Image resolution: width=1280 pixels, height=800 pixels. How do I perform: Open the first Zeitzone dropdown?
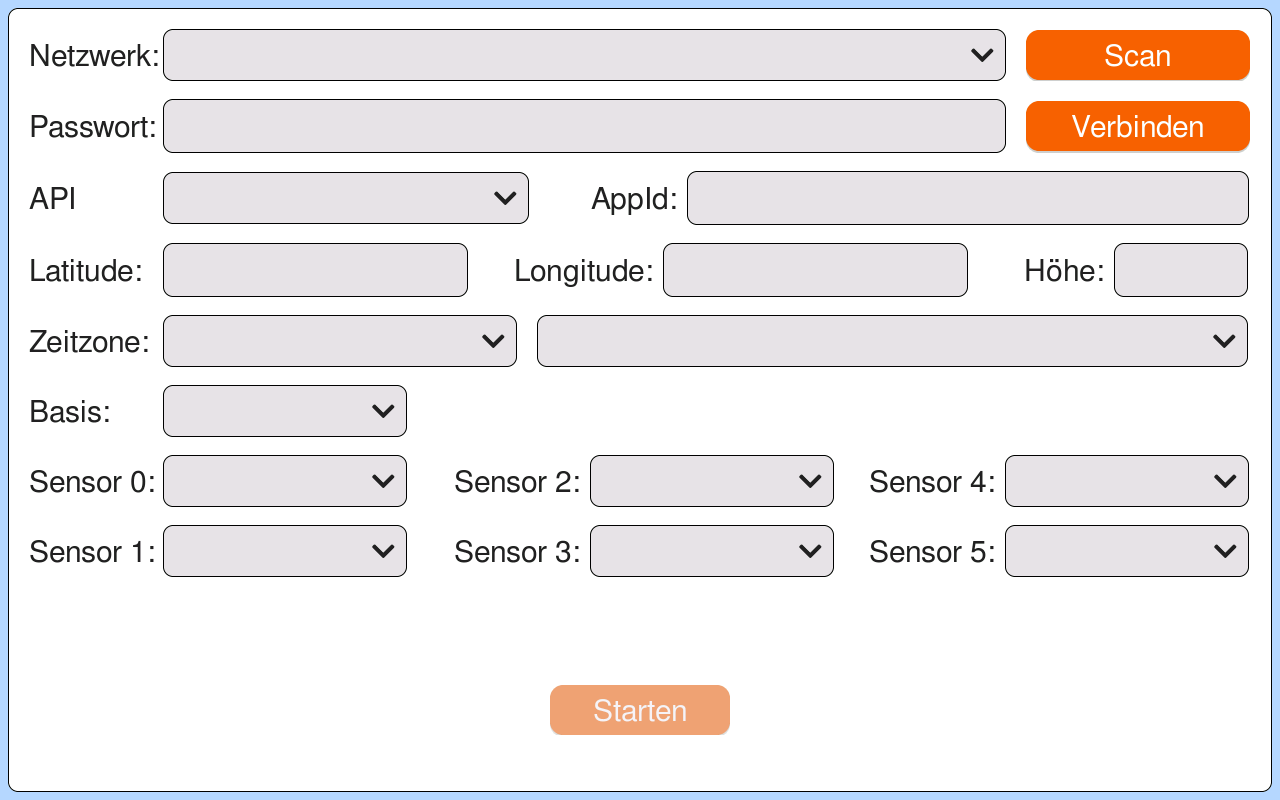[340, 341]
